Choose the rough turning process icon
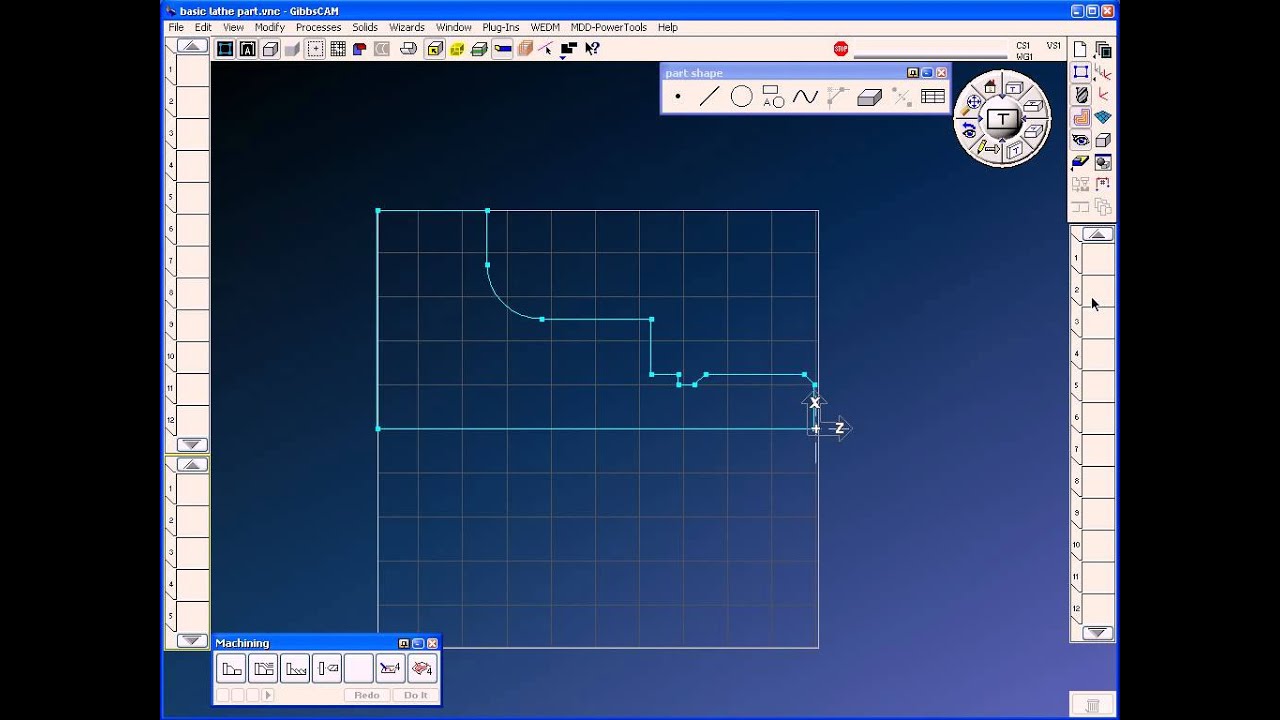The width and height of the screenshot is (1280, 720). coord(264,669)
